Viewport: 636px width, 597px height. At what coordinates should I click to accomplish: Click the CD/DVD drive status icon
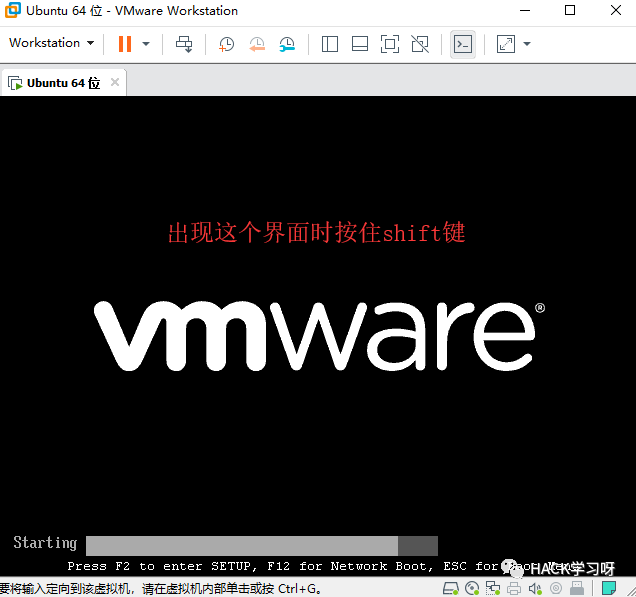[472, 588]
